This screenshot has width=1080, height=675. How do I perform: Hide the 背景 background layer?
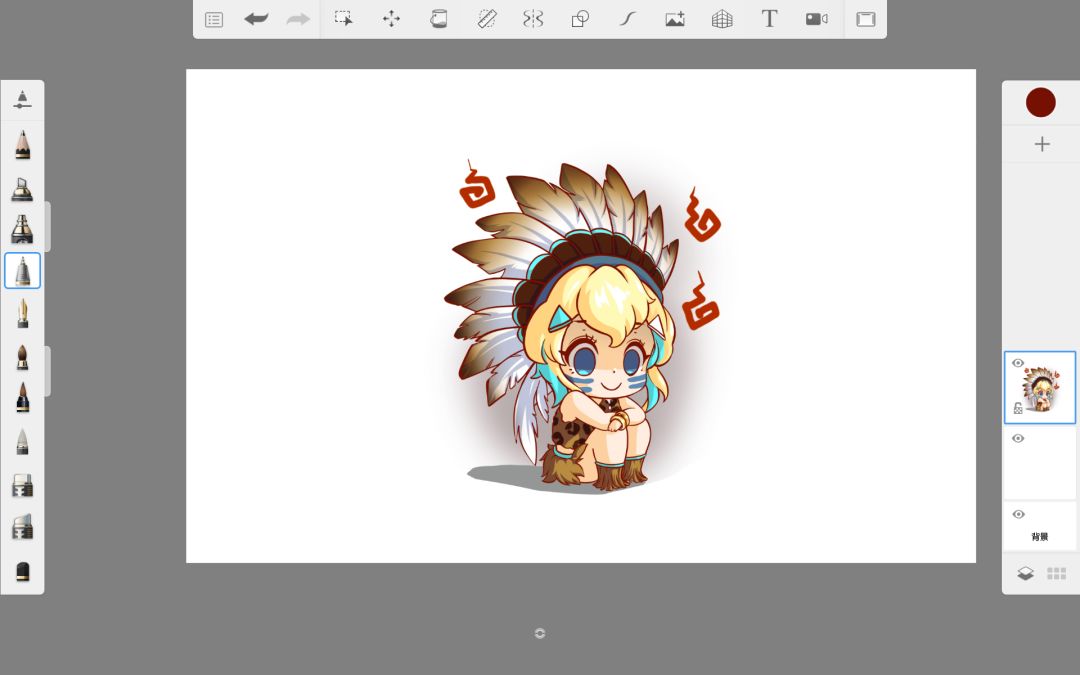(1018, 514)
